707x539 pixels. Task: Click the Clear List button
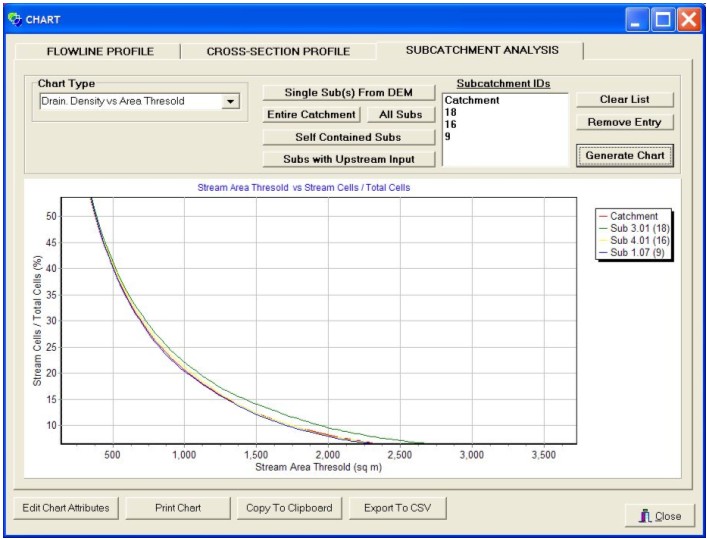click(x=625, y=100)
